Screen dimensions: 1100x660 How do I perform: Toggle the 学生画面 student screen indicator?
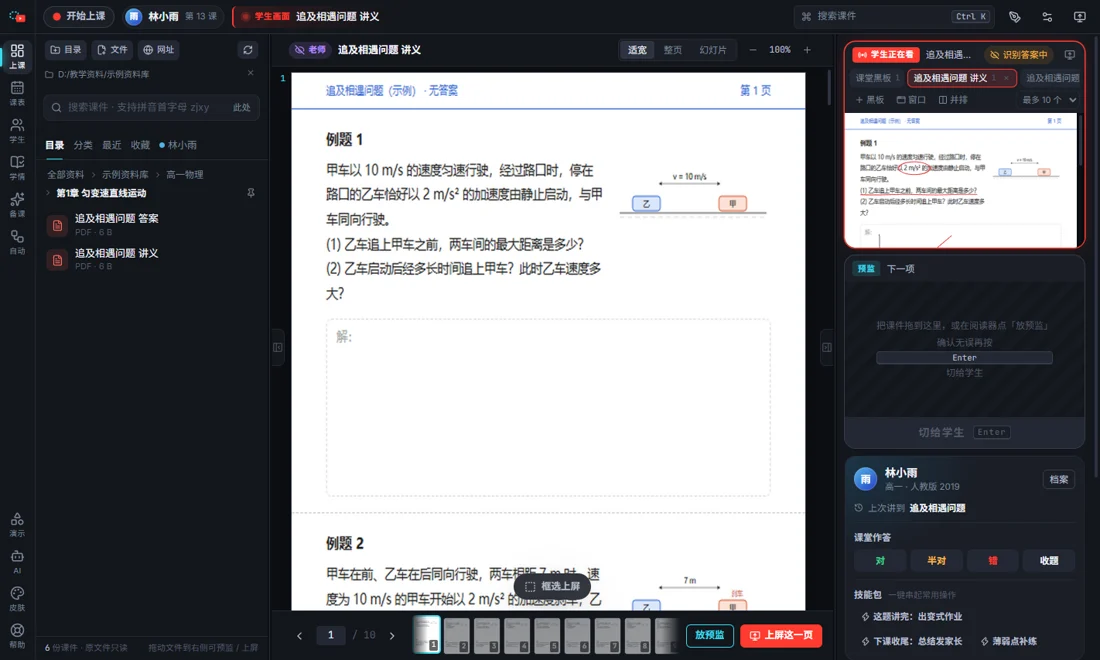point(264,16)
